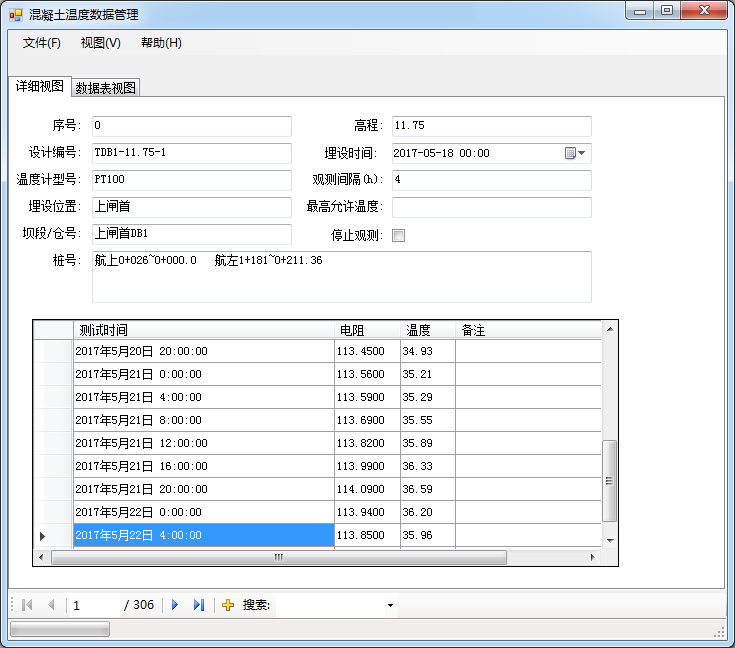Screen dimensions: 735x648
Task: Click the 桩号 multiline text box
Action: pyautogui.click(x=342, y=277)
